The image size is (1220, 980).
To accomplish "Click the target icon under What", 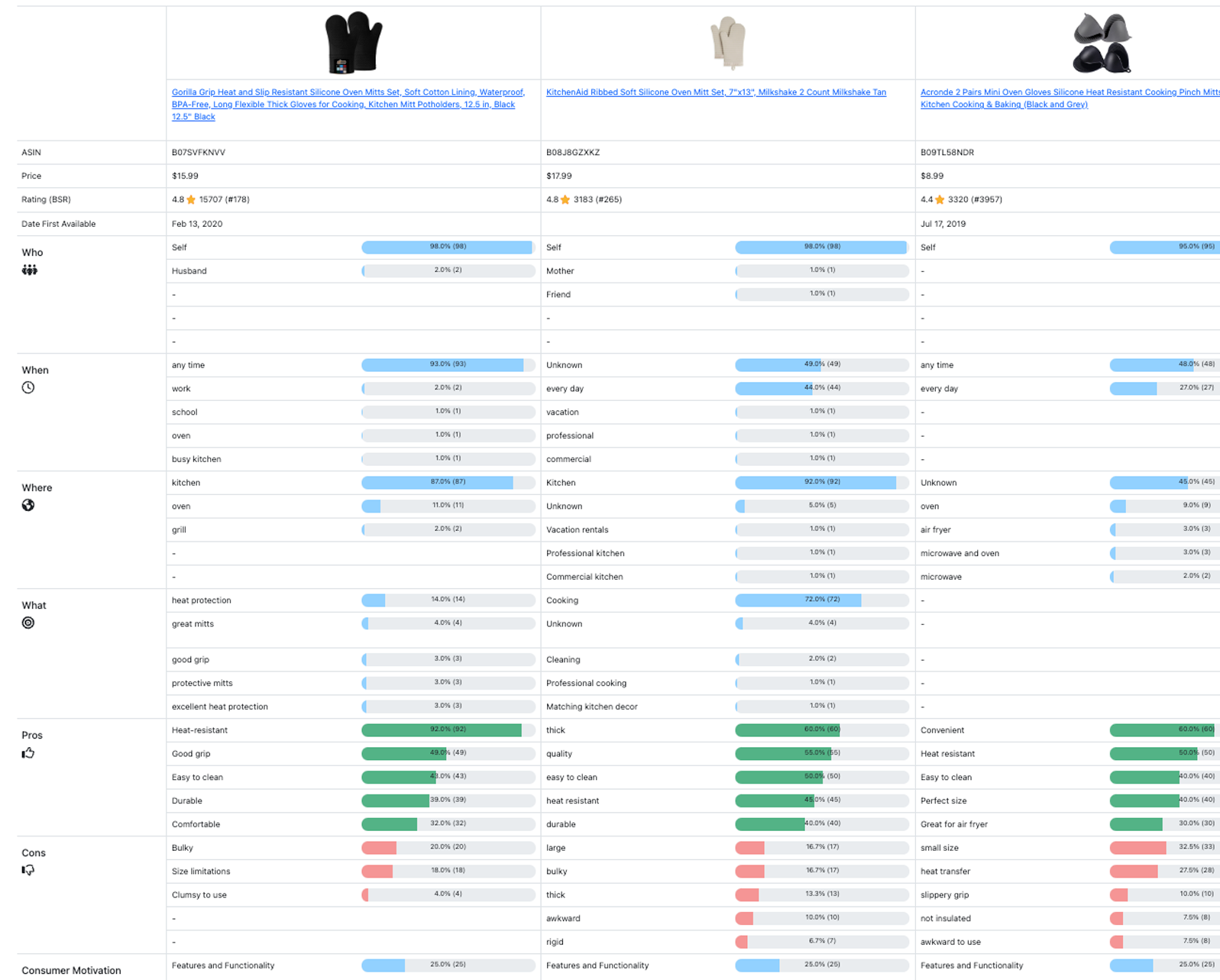I will point(28,623).
